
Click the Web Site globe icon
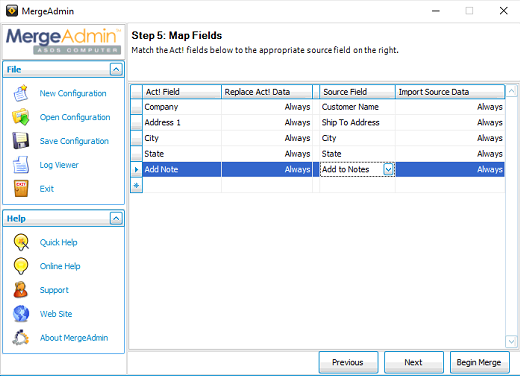point(21,314)
